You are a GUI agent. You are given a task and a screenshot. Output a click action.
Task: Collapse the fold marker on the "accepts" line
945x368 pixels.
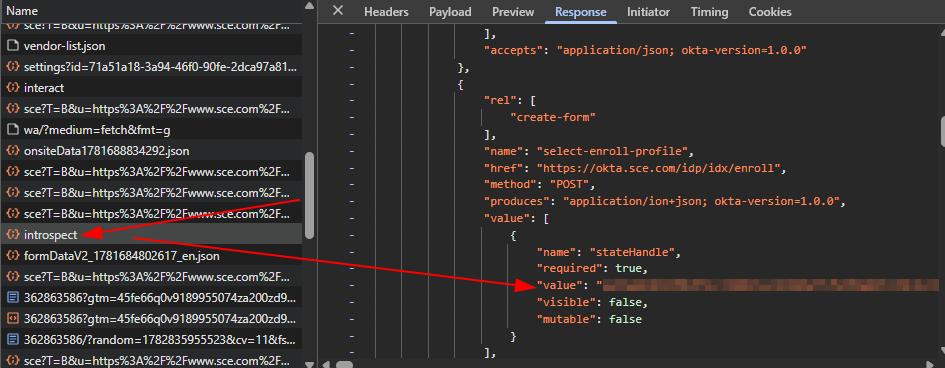(x=352, y=51)
